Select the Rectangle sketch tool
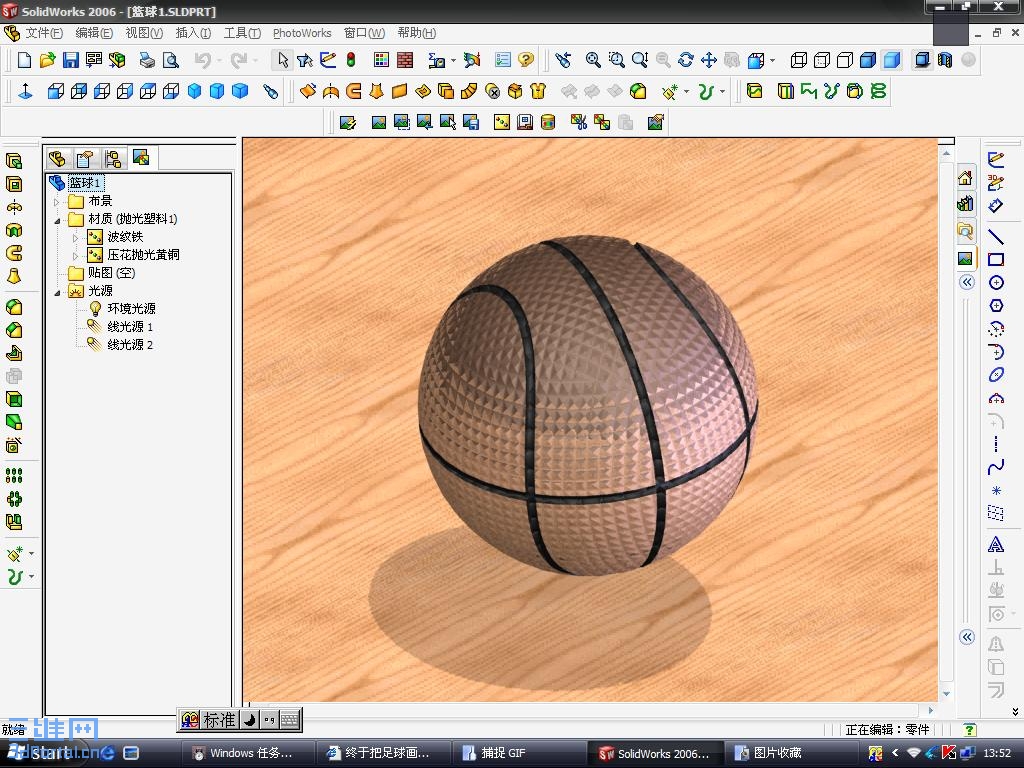Viewport: 1024px width, 768px height. pyautogui.click(x=995, y=260)
